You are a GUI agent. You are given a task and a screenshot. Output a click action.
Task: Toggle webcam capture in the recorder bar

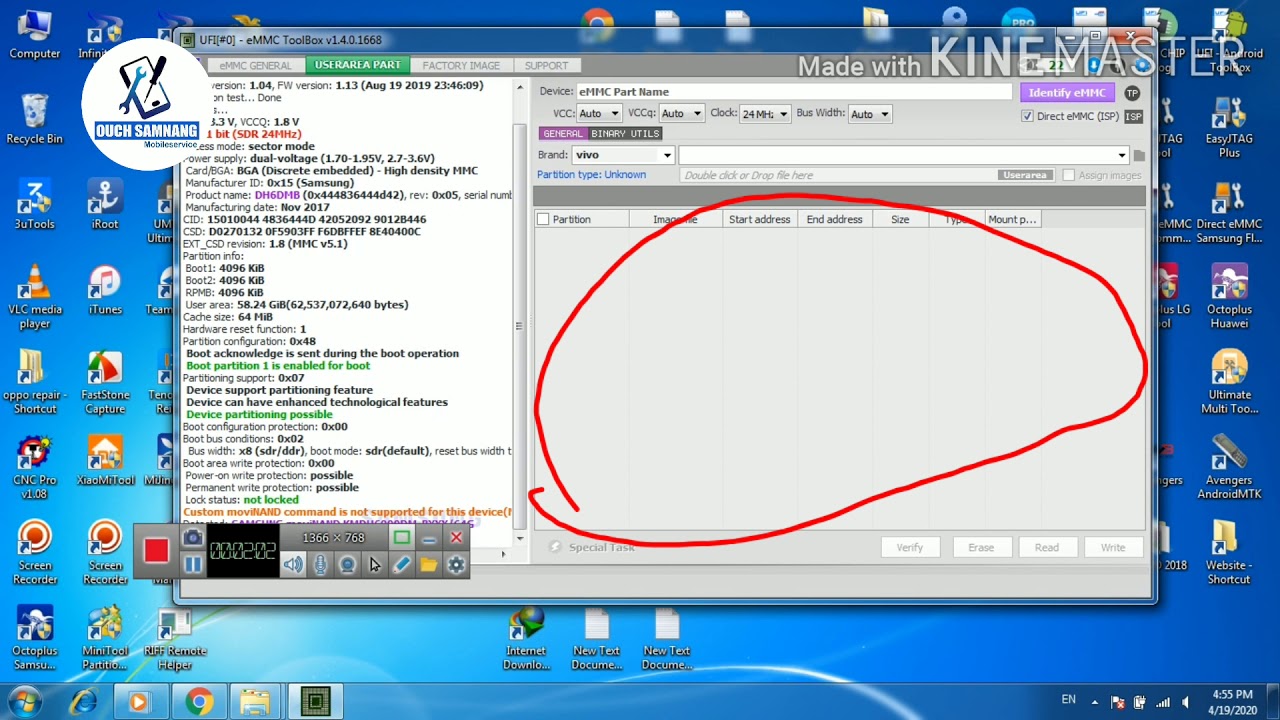tap(347, 565)
